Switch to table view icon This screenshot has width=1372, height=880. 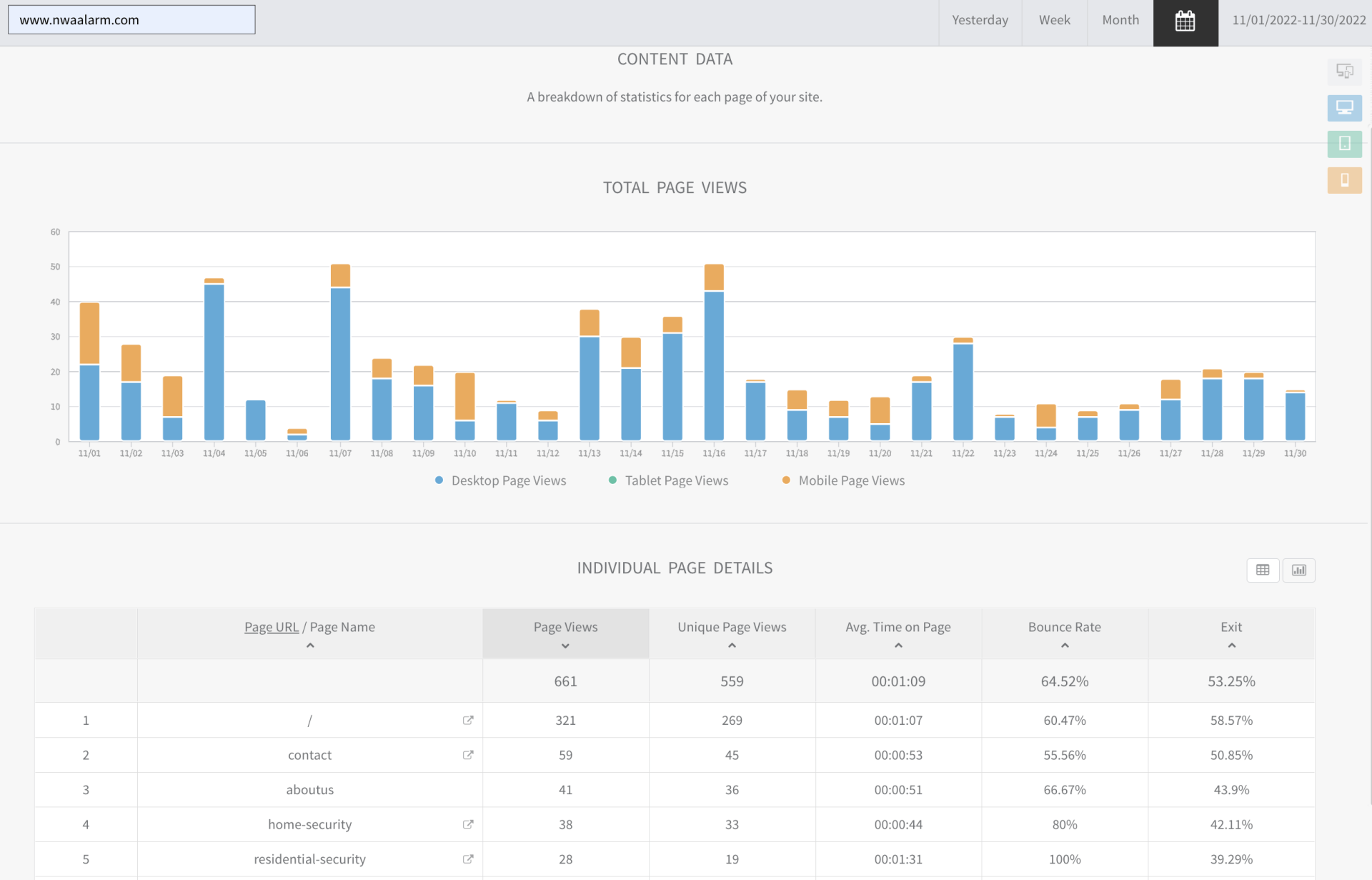[1263, 570]
